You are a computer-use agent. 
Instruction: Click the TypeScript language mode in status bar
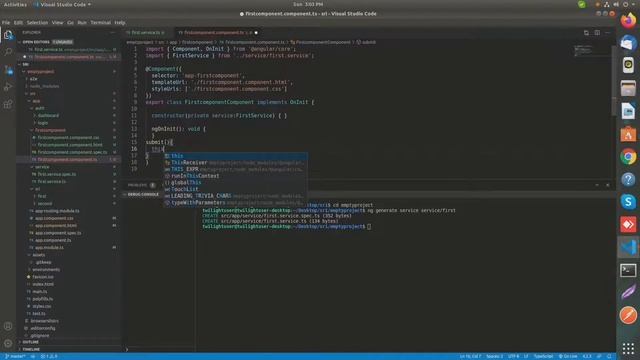click(x=543, y=356)
